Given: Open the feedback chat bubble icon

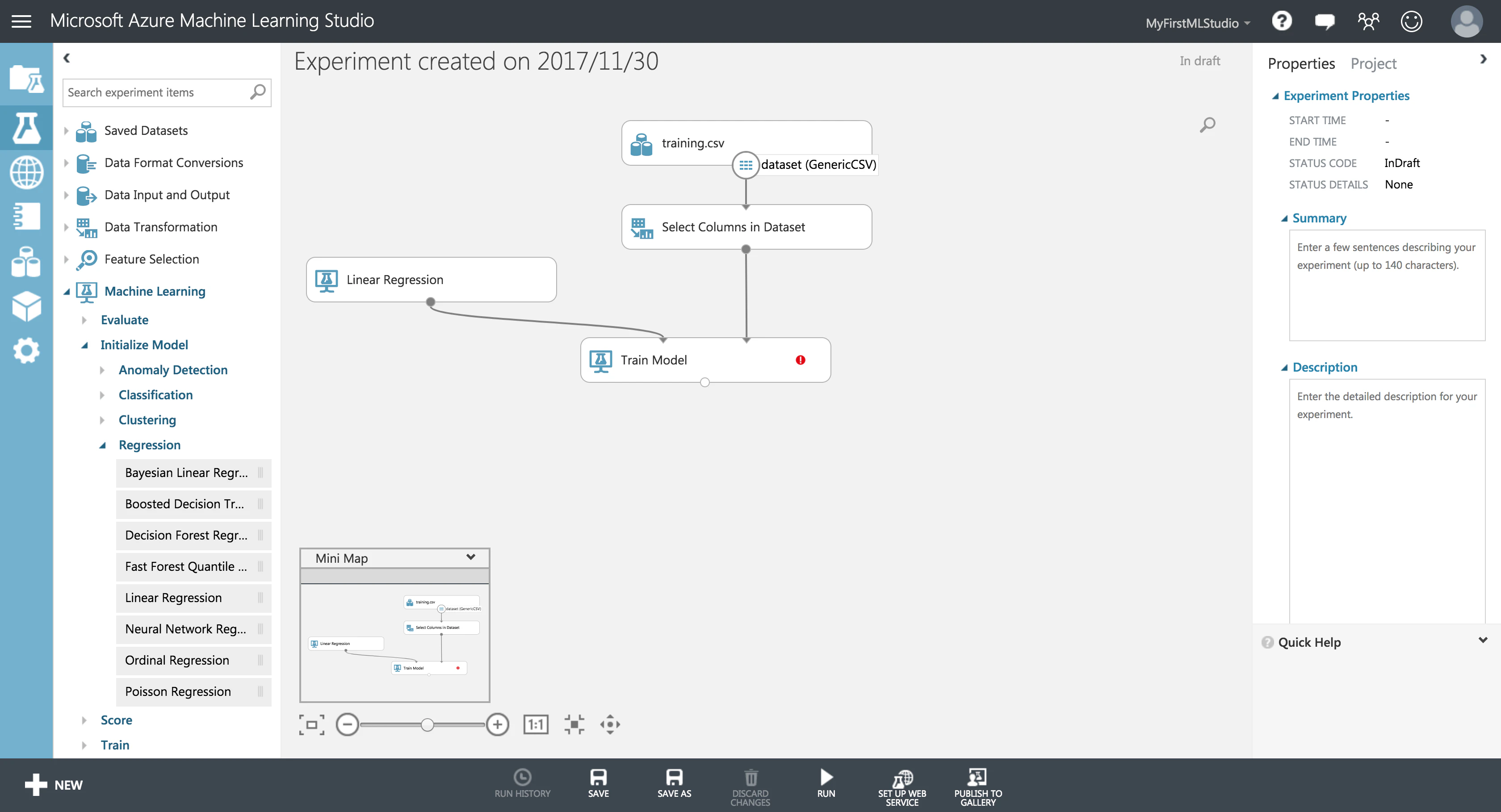Looking at the screenshot, I should [1325, 22].
